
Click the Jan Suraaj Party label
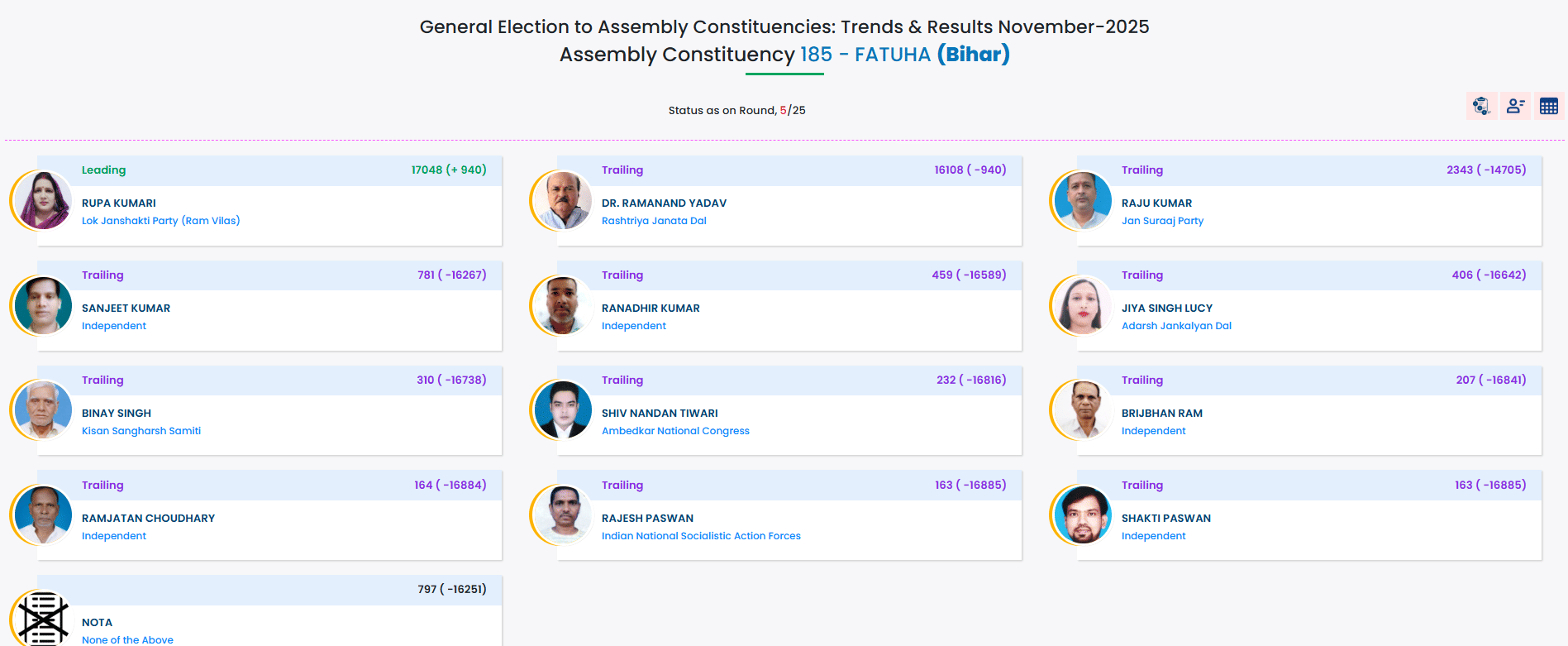pos(1162,221)
